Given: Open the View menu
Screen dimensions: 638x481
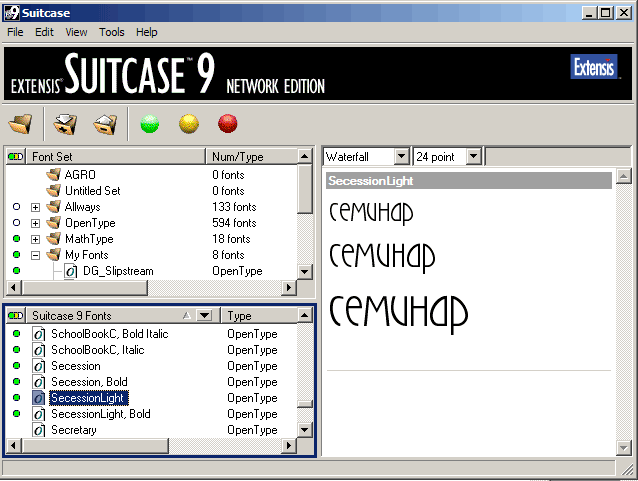Looking at the screenshot, I should click(x=76, y=32).
